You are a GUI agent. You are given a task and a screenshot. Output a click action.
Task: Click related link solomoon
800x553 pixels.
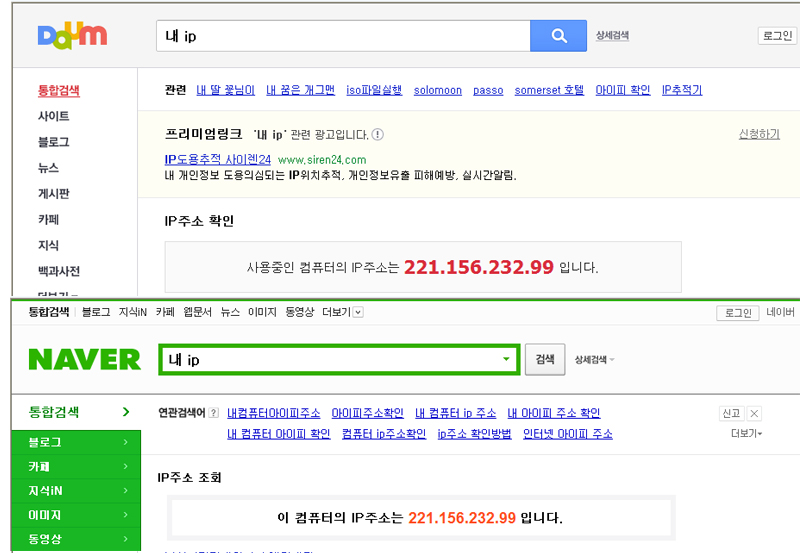click(x=438, y=90)
